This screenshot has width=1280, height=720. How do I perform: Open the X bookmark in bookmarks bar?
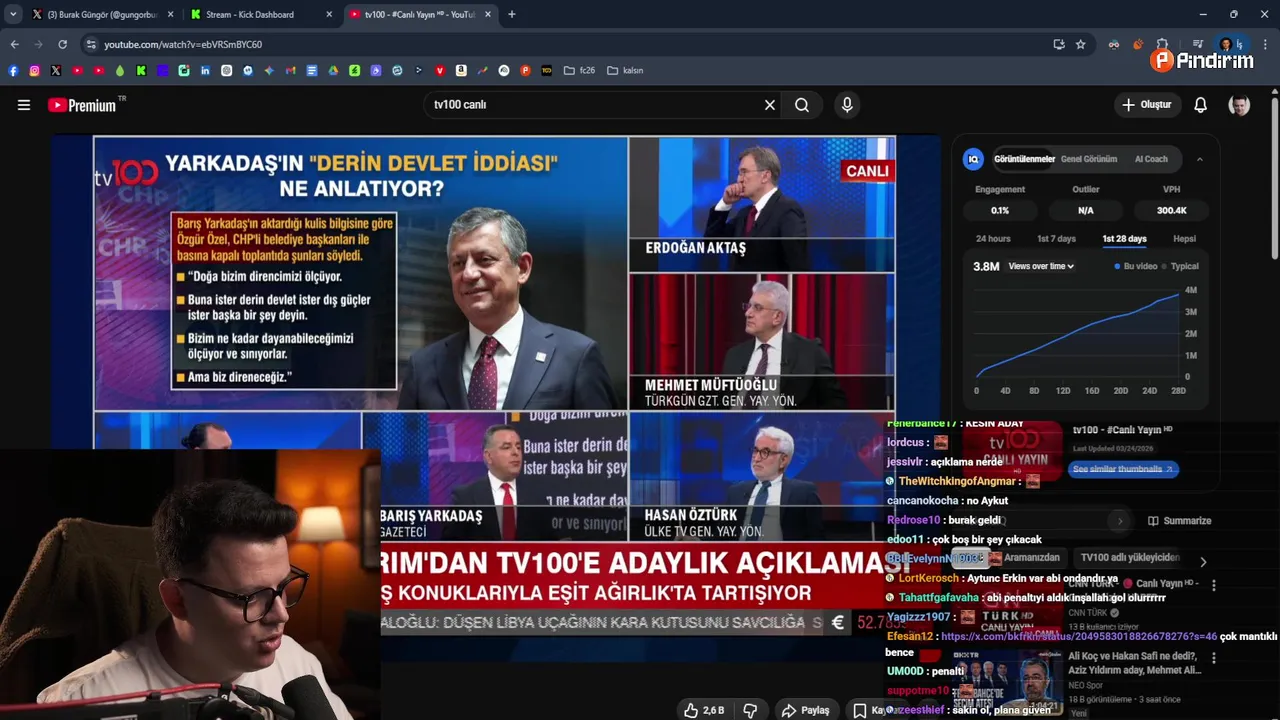pyautogui.click(x=56, y=71)
